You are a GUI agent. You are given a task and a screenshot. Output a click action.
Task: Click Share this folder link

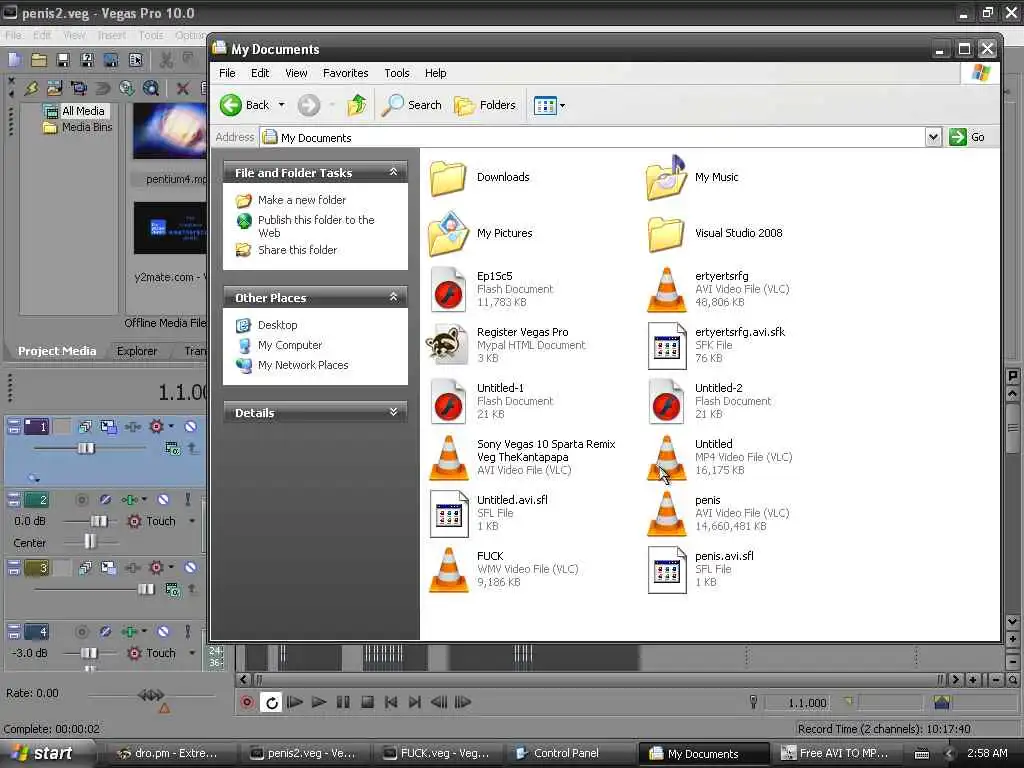tap(297, 250)
